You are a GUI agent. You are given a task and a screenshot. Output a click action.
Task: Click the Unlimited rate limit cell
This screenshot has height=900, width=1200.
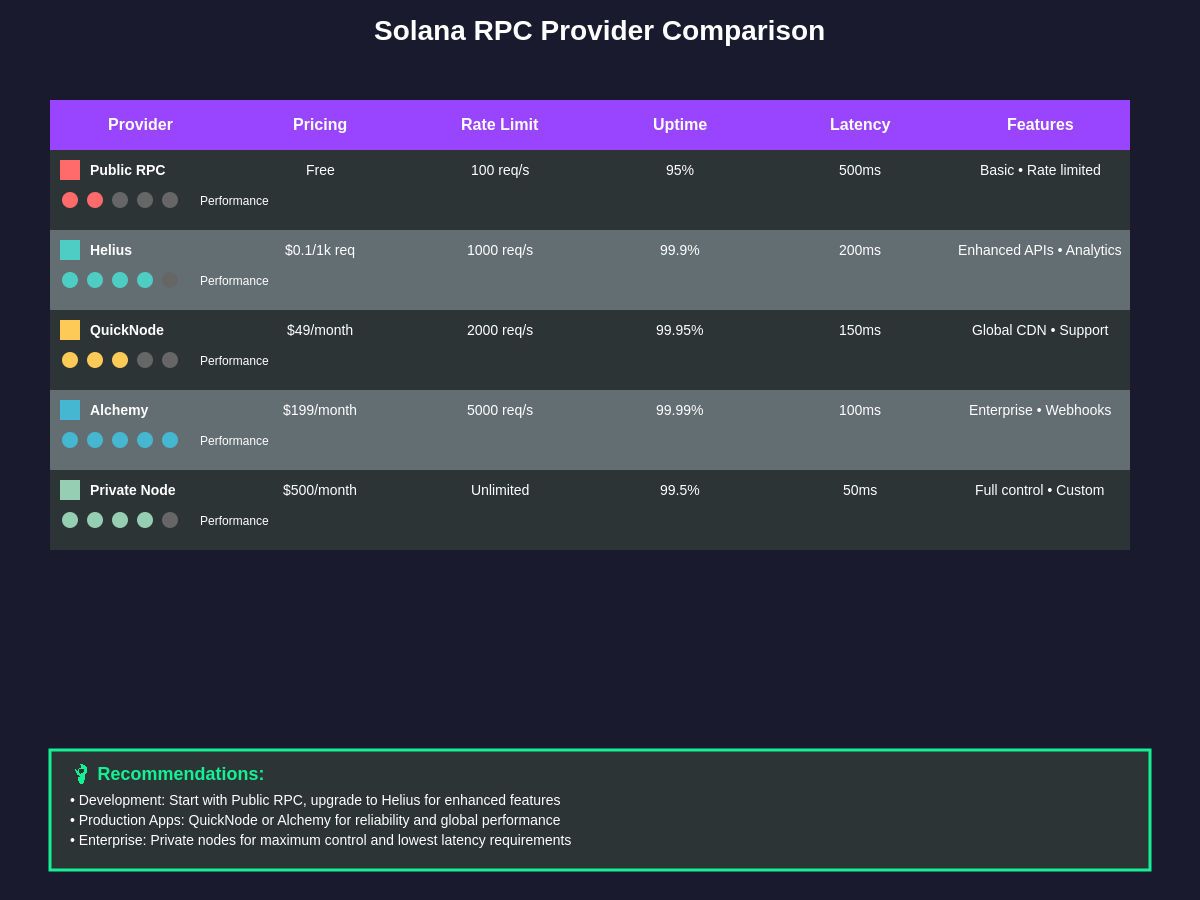500,490
